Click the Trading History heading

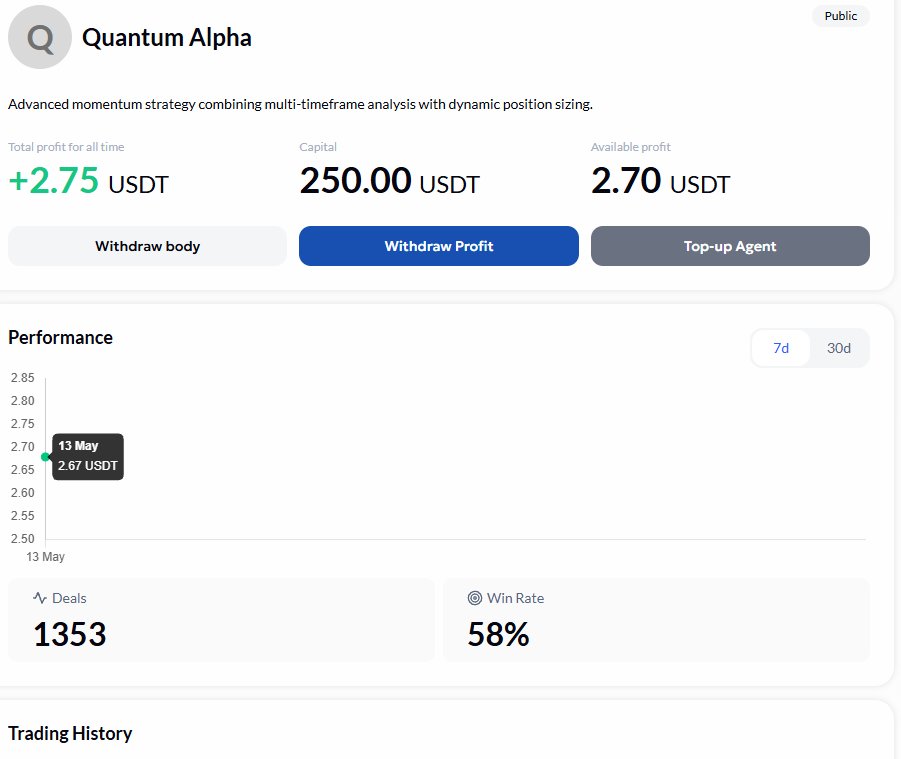[70, 733]
